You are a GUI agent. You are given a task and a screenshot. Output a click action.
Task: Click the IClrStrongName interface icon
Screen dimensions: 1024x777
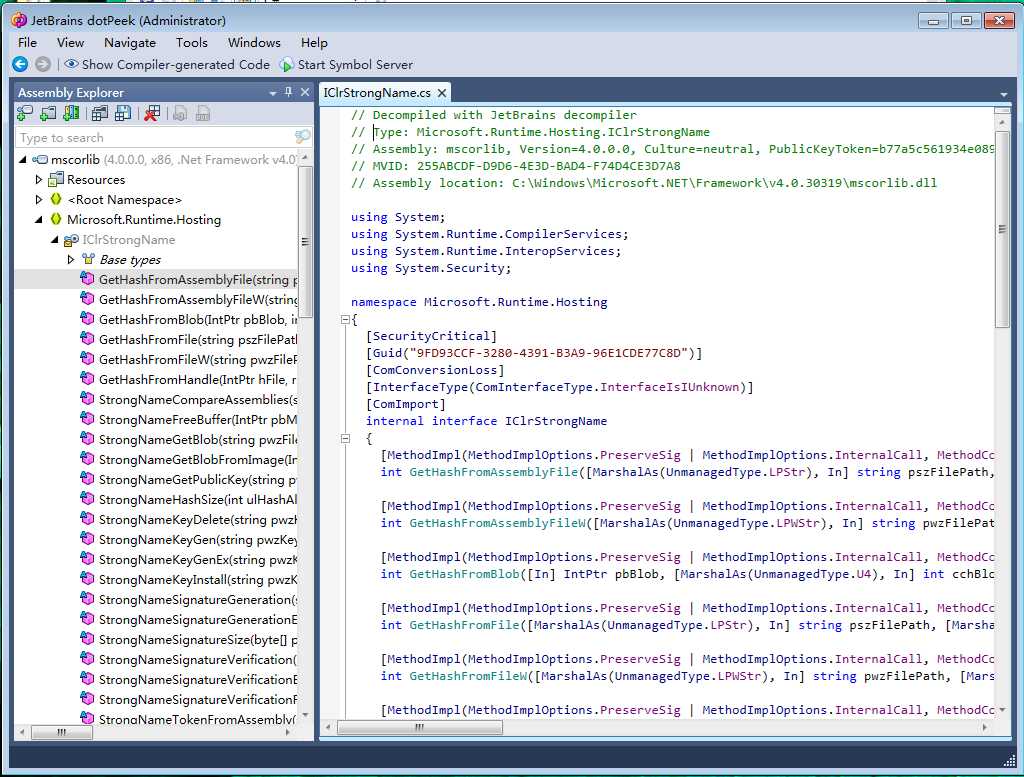coord(71,240)
